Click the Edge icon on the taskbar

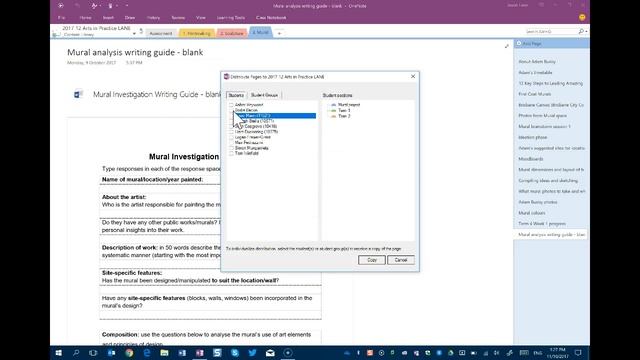[x=147, y=353]
